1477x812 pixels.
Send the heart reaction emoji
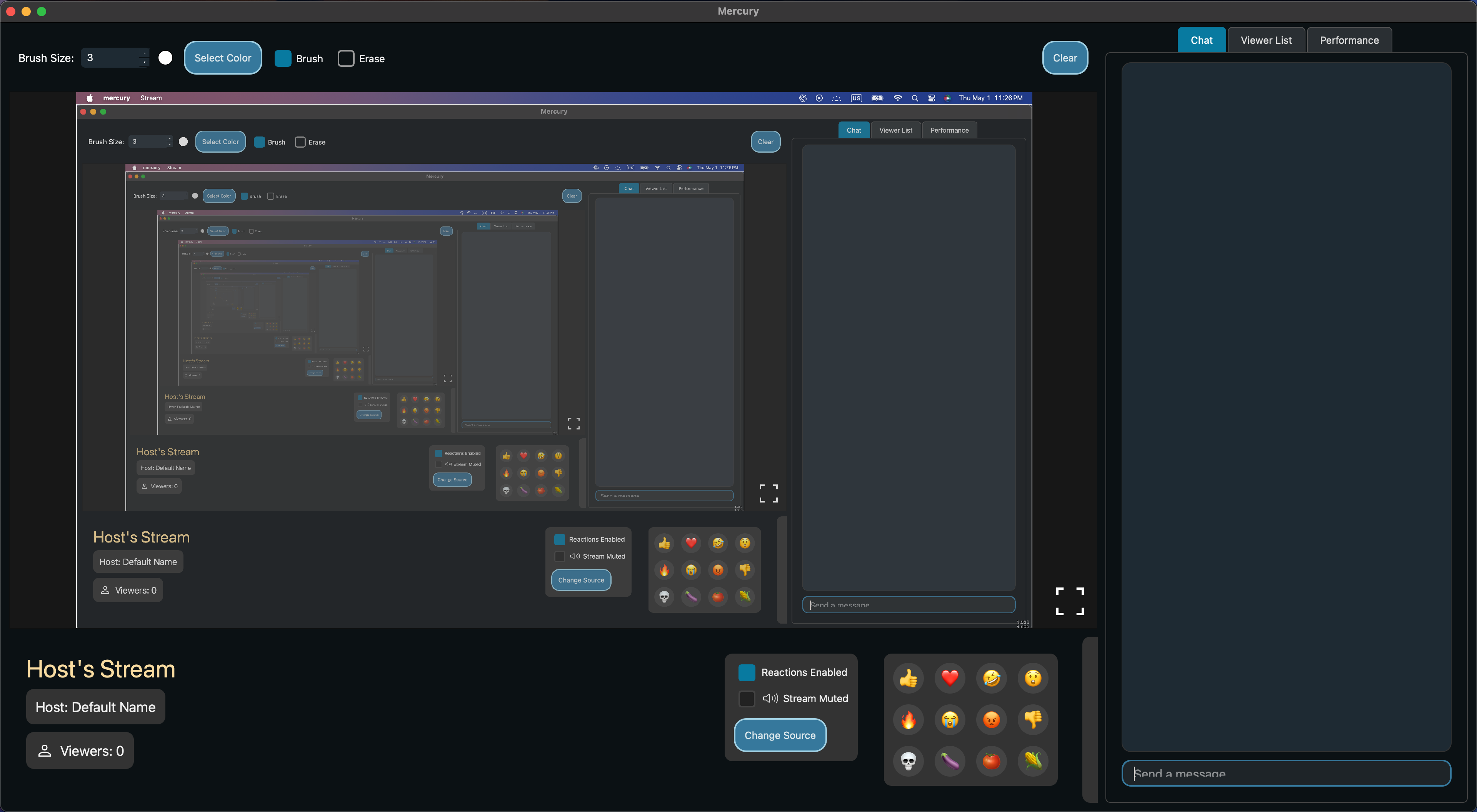[950, 678]
